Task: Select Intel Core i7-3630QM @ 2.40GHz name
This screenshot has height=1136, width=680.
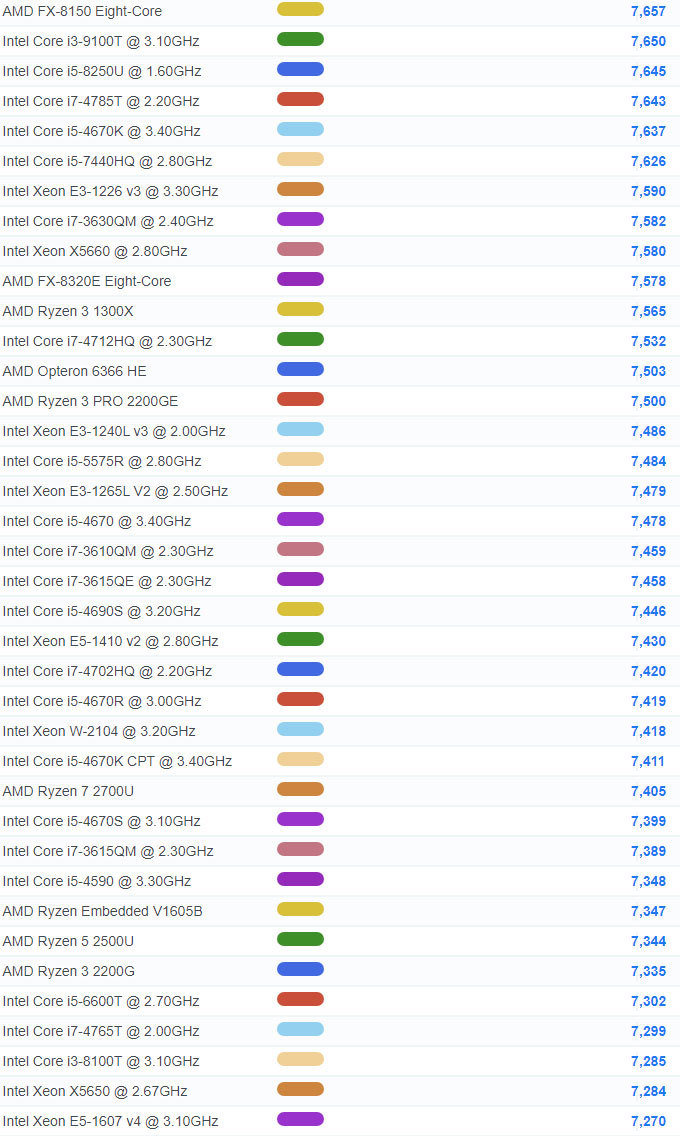Action: (x=108, y=221)
